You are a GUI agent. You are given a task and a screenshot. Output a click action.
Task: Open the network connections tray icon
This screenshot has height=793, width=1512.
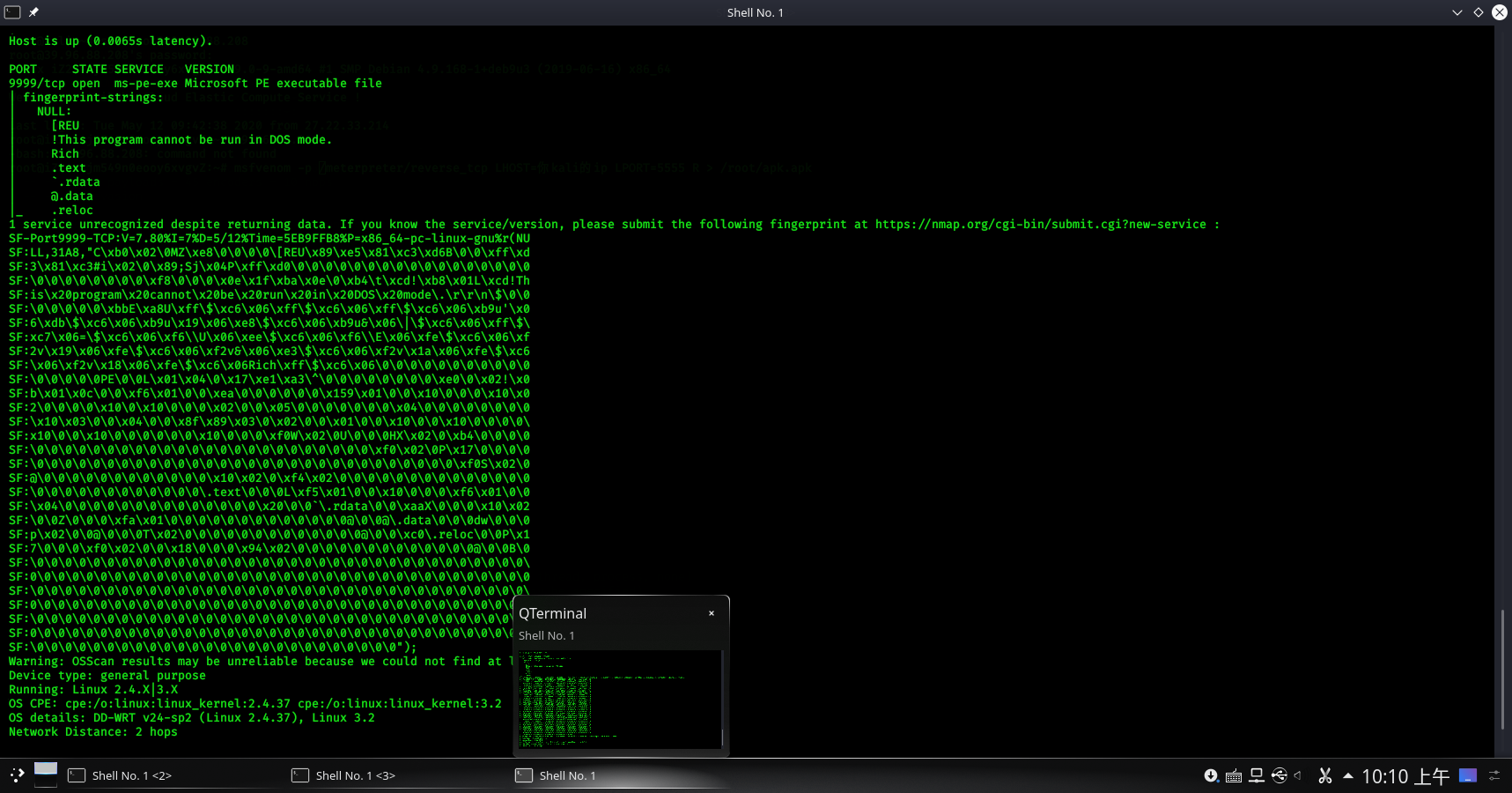tap(1257, 775)
